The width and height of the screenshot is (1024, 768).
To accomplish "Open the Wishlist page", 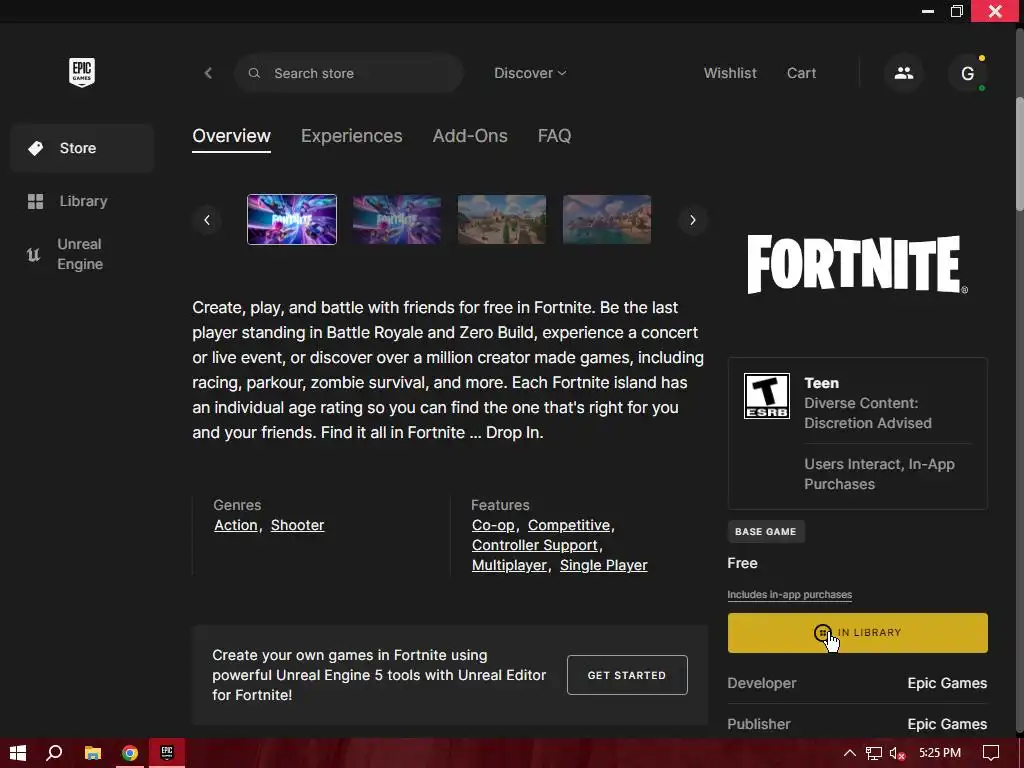I will pos(729,73).
